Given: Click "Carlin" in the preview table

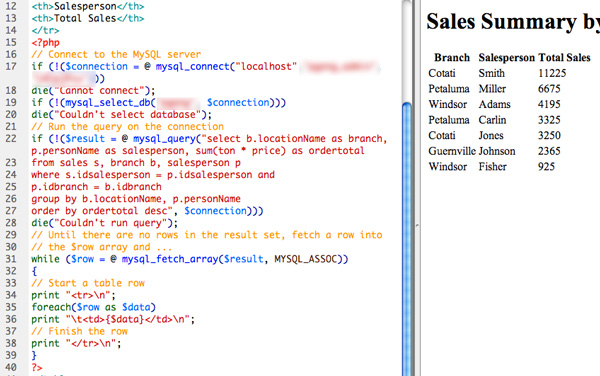Looking at the screenshot, I should tap(492, 120).
